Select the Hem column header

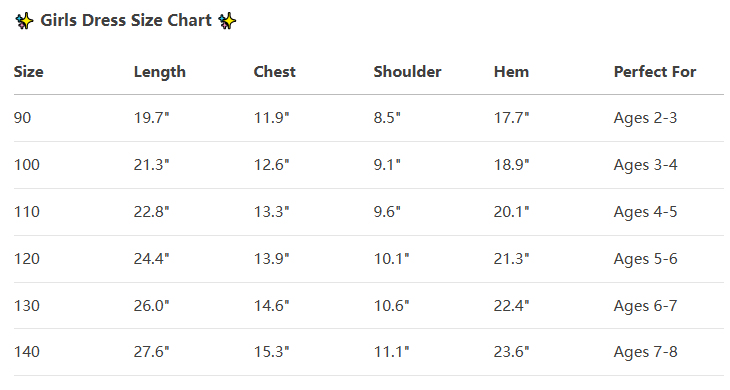pos(511,72)
